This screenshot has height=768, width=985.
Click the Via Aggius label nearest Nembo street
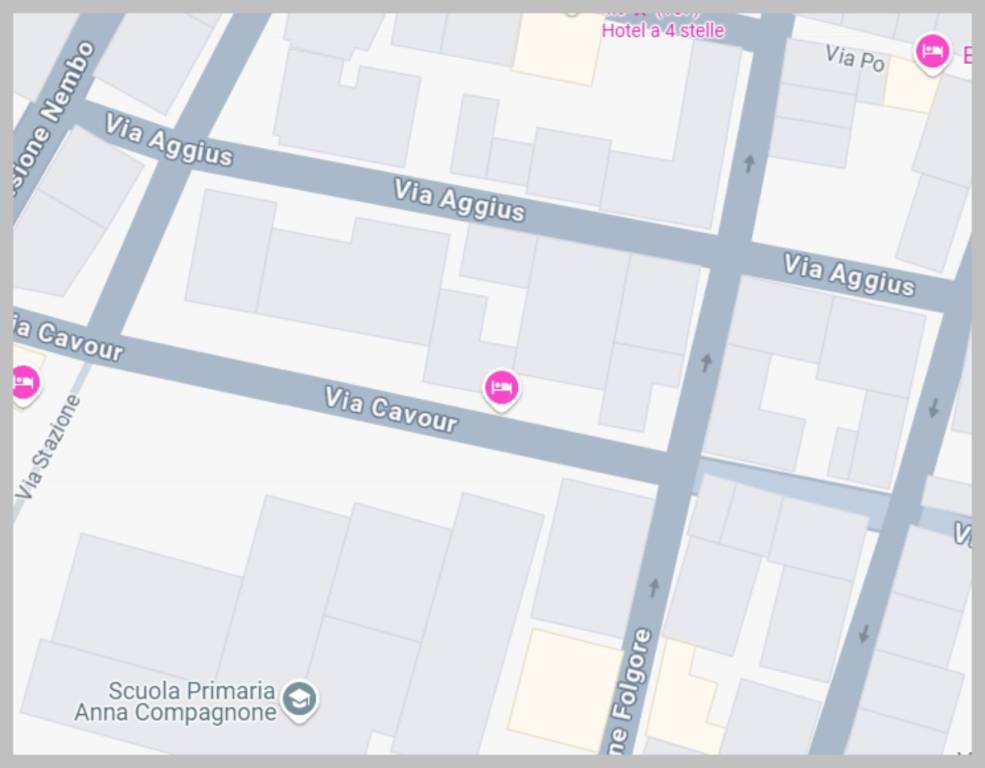168,139
